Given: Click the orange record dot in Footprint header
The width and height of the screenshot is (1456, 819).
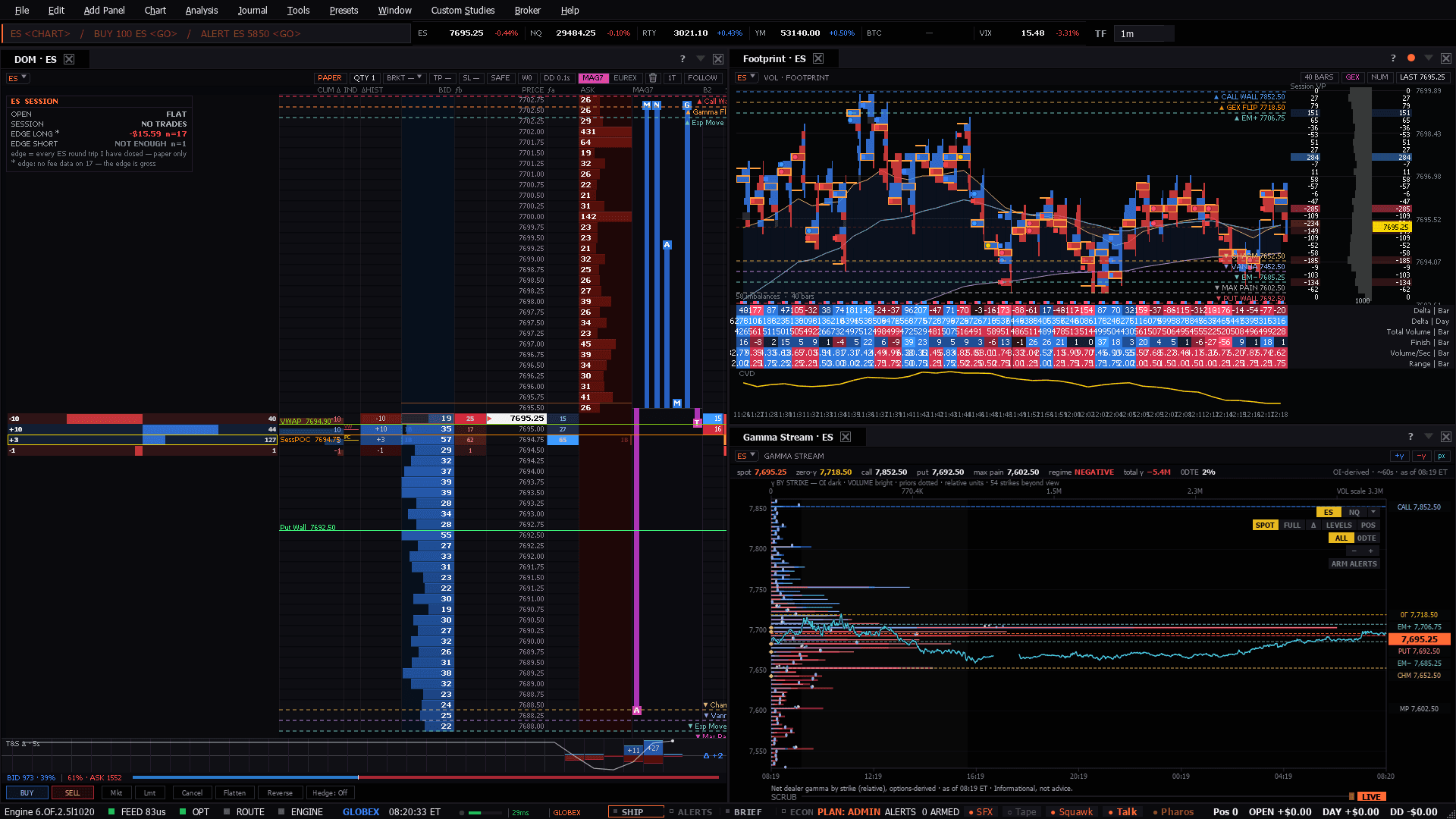Looking at the screenshot, I should click(1410, 58).
